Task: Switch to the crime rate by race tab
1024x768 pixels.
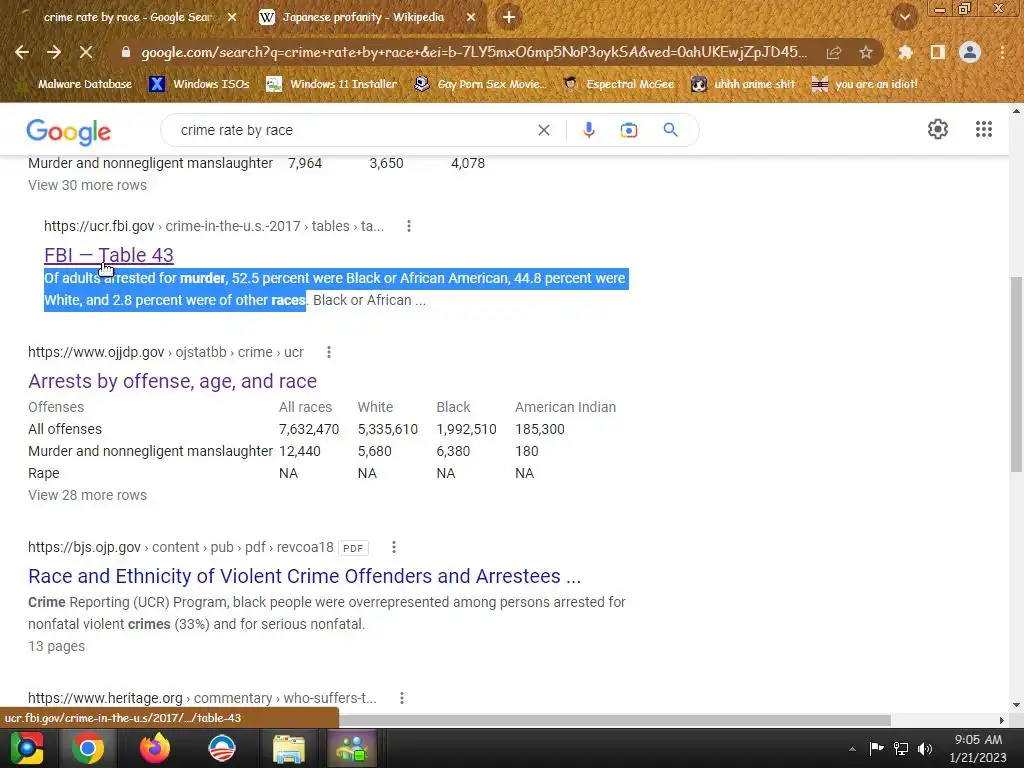Action: tap(128, 18)
